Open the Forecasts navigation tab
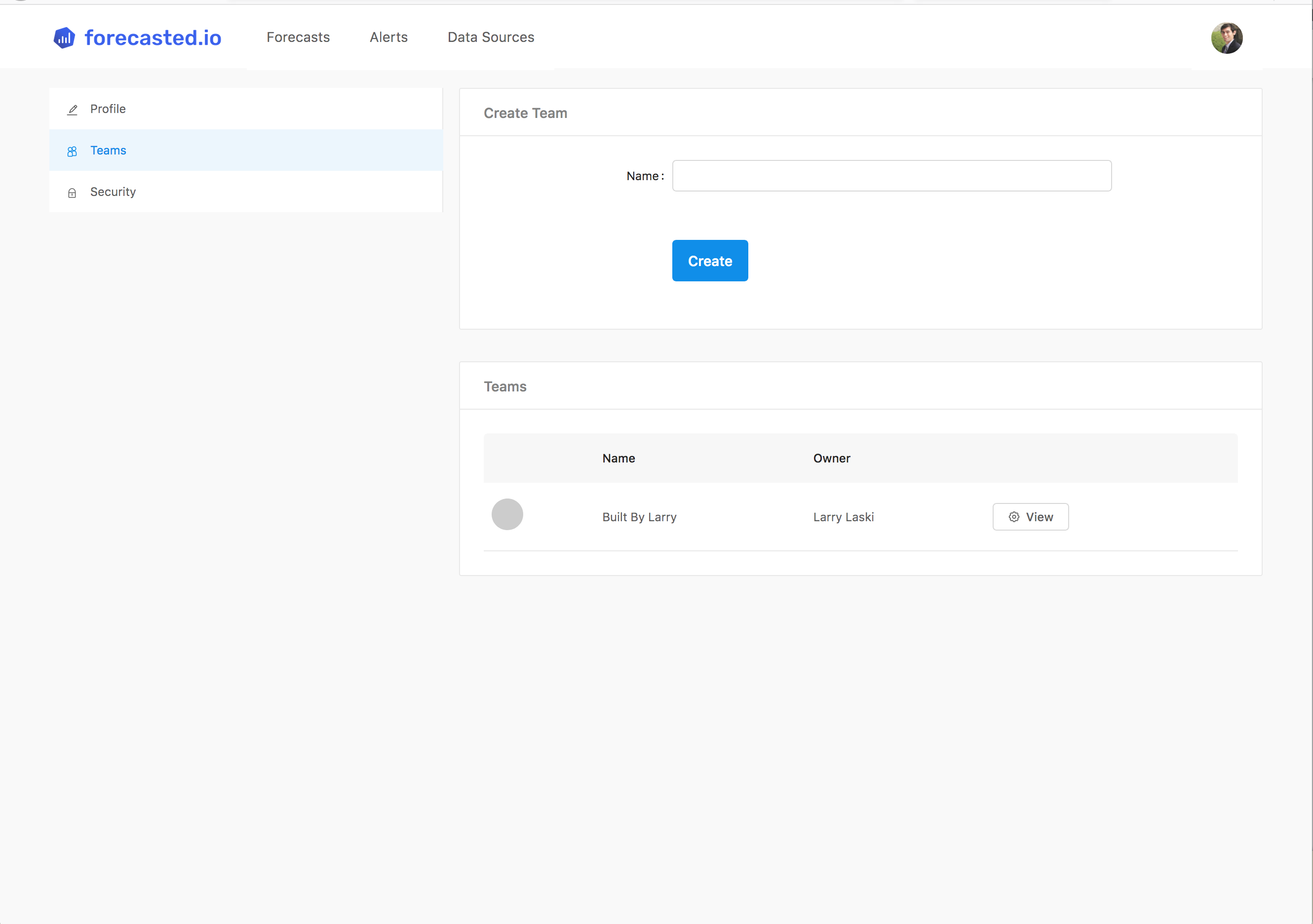The height and width of the screenshot is (924, 1313). tap(298, 37)
